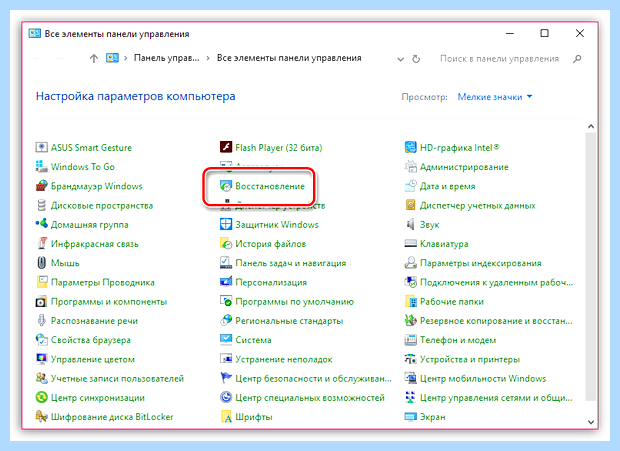Open the Свойства браузера icon
Image resolution: width=620 pixels, height=451 pixels.
click(42, 340)
